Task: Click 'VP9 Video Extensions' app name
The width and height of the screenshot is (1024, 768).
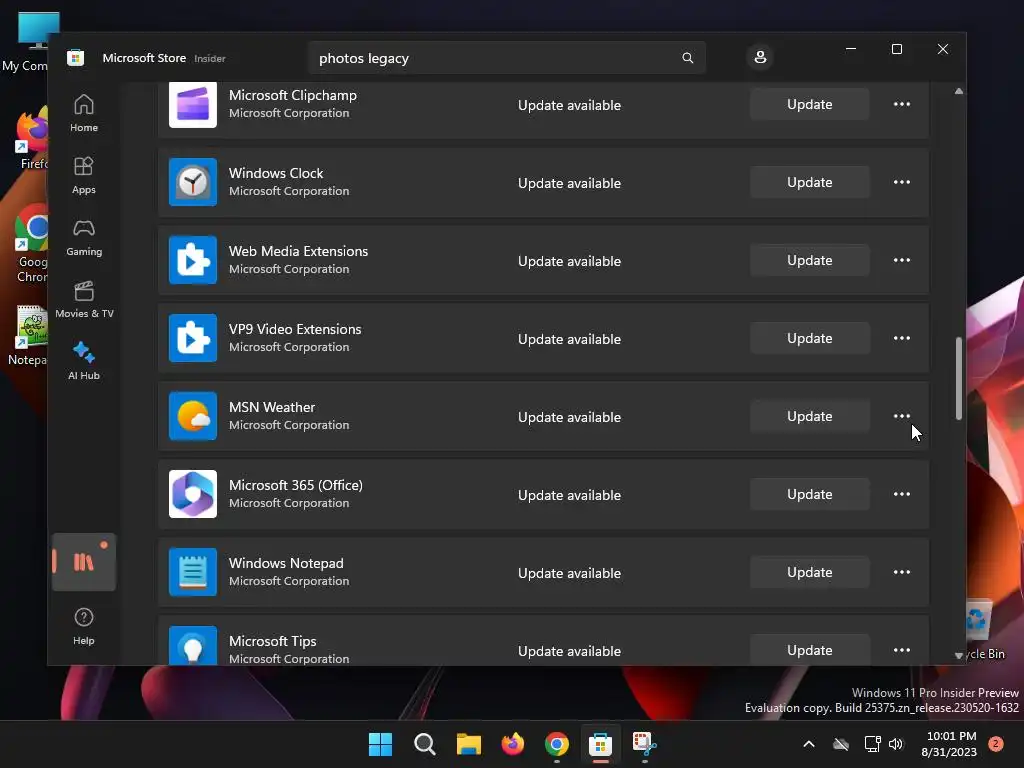Action: click(x=295, y=329)
